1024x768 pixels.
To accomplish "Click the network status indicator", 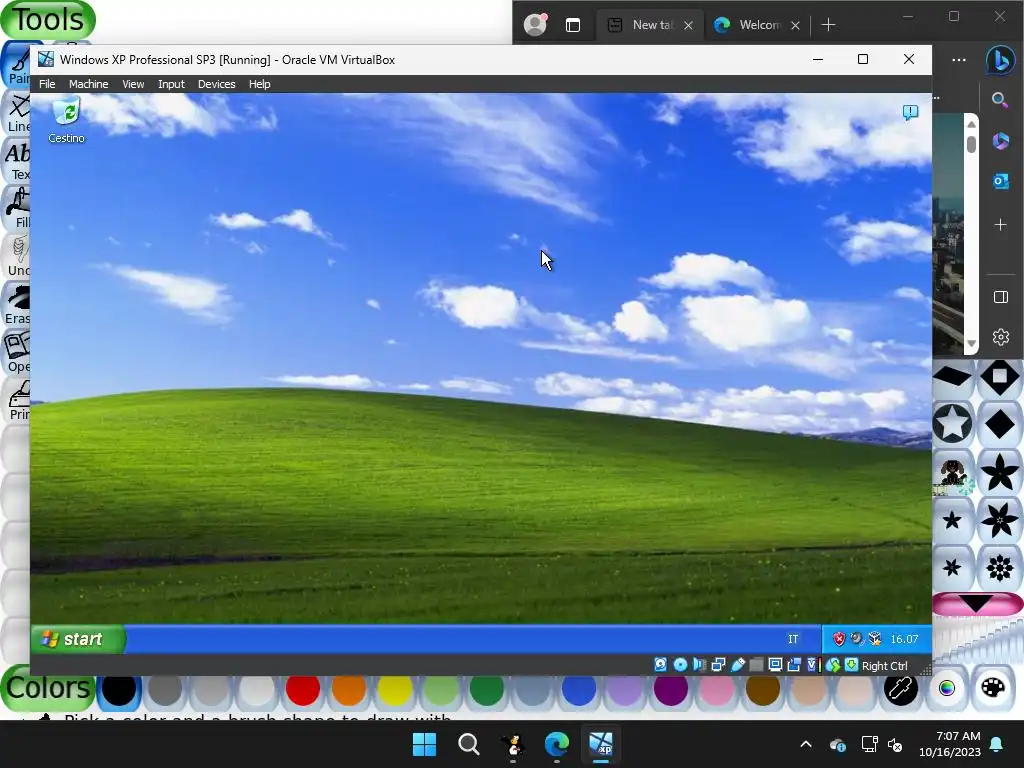I will pyautogui.click(x=718, y=665).
